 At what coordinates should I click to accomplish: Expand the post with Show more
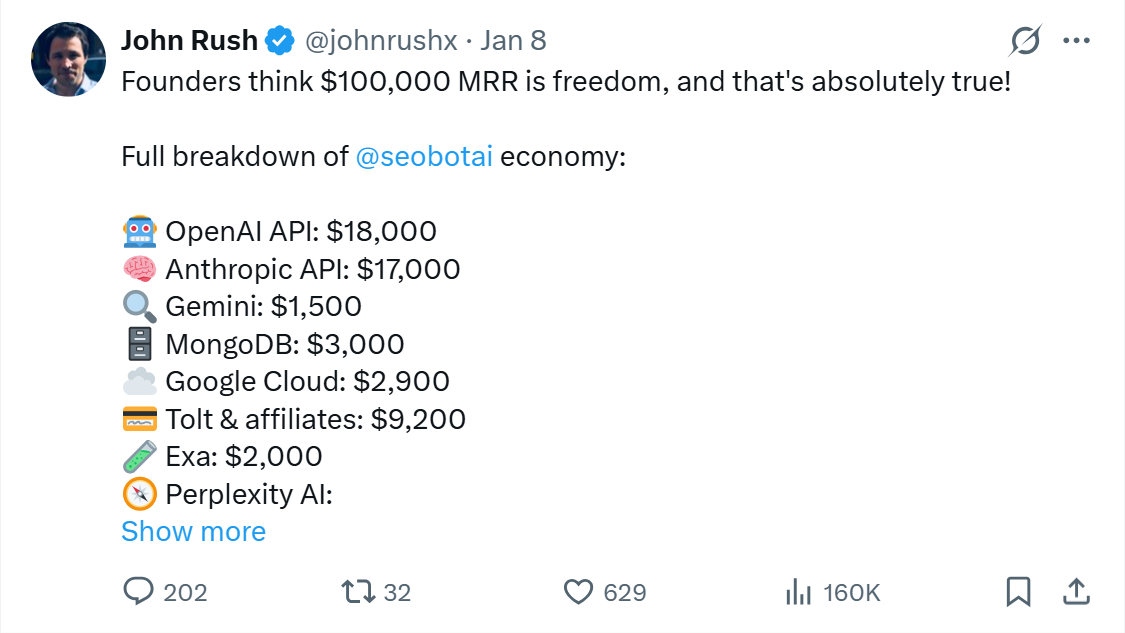pyautogui.click(x=193, y=531)
